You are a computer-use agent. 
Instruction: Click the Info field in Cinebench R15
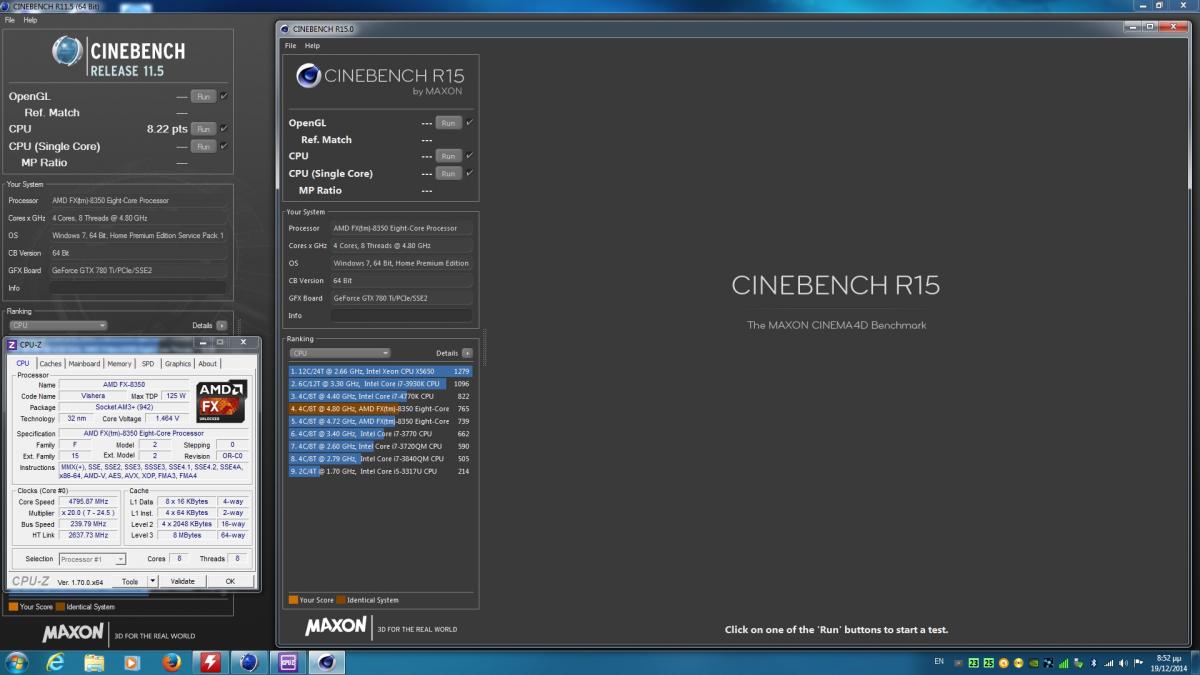pyautogui.click(x=401, y=315)
